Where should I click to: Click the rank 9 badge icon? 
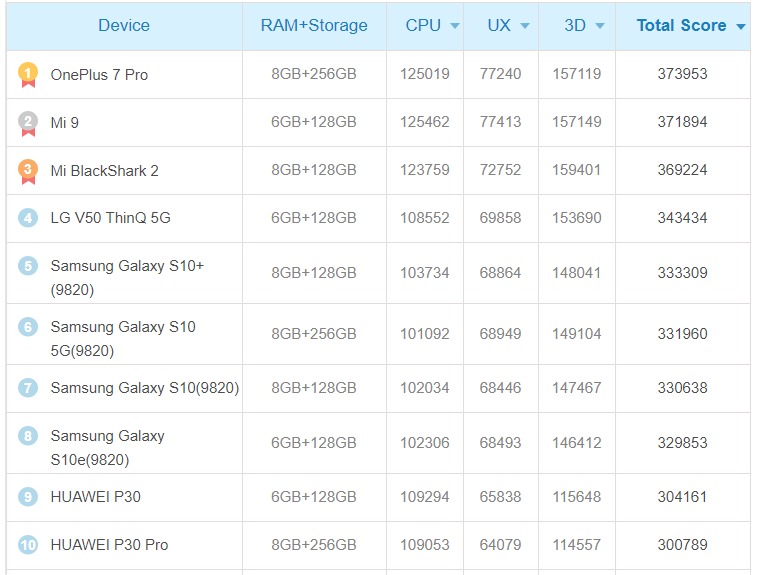click(28, 497)
